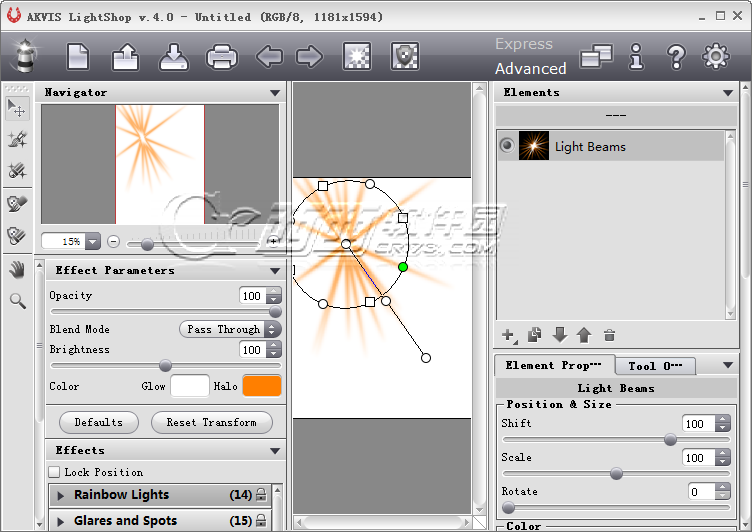Select the Light Beams element row

pyautogui.click(x=610, y=146)
